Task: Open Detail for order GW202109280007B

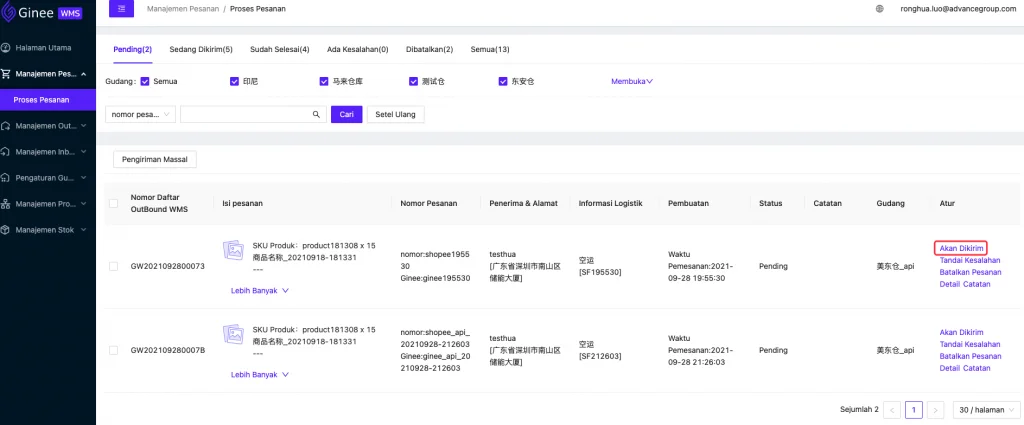Action: tap(950, 368)
